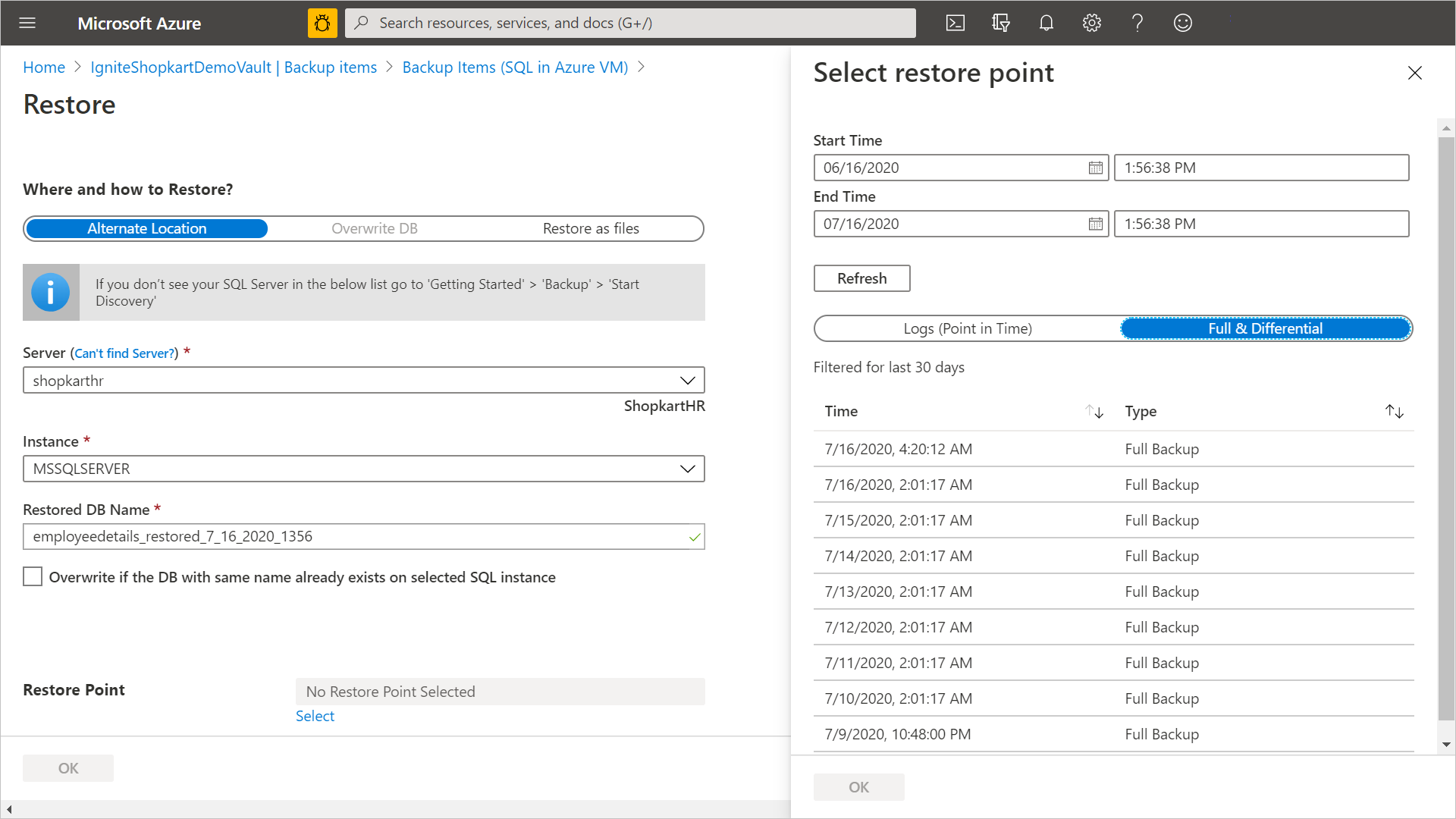This screenshot has width=1456, height=819.
Task: Select the Restore as files option tab
Action: (x=591, y=228)
